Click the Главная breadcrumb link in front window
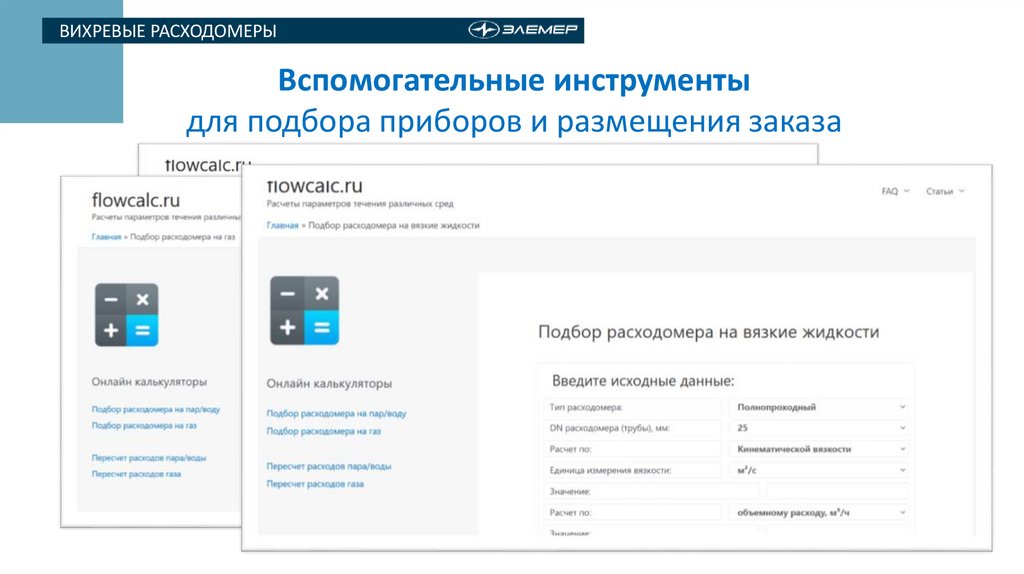1024x574 pixels. 282,225
